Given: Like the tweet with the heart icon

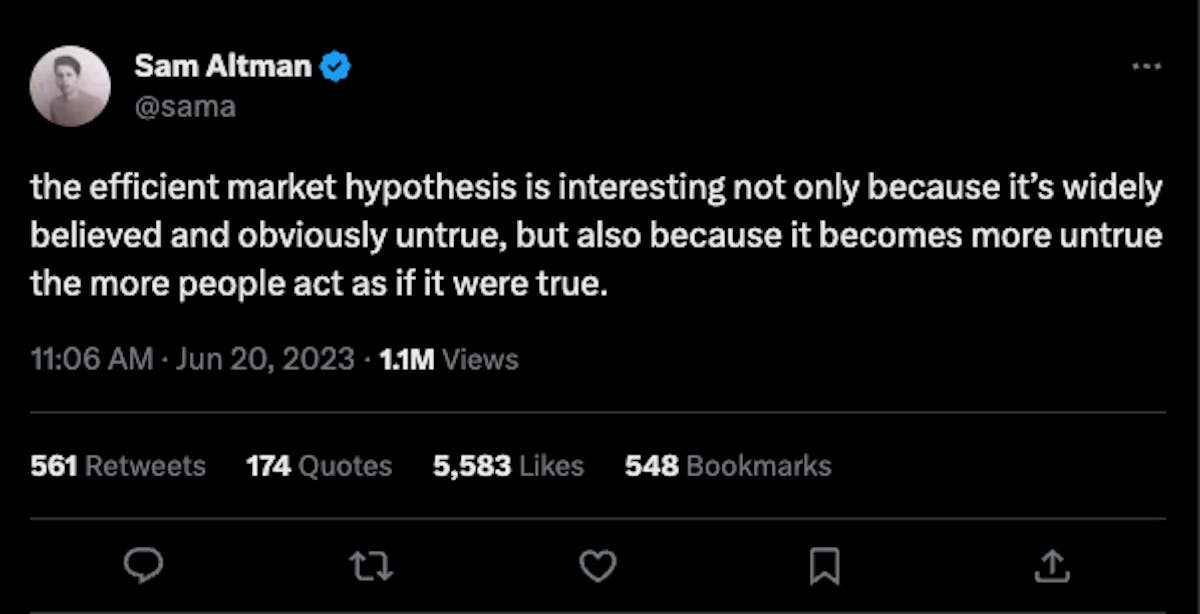Looking at the screenshot, I should pyautogui.click(x=598, y=567).
